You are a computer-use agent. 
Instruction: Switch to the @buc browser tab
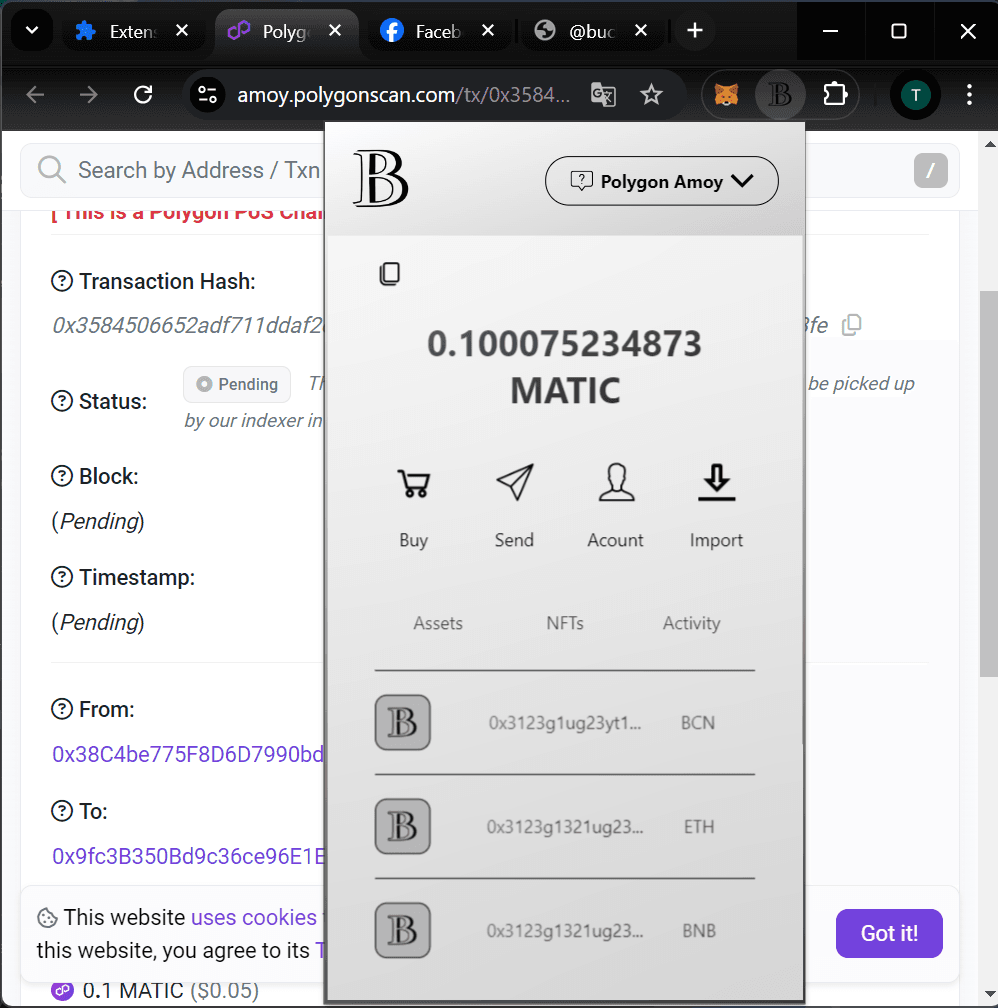tap(593, 31)
